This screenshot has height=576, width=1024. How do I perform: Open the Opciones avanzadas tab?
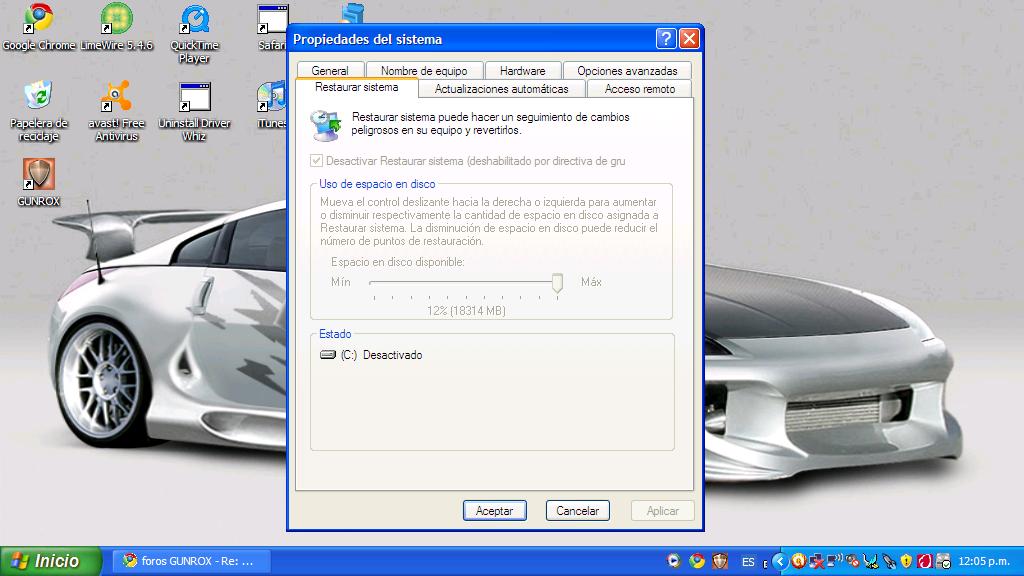pos(627,71)
